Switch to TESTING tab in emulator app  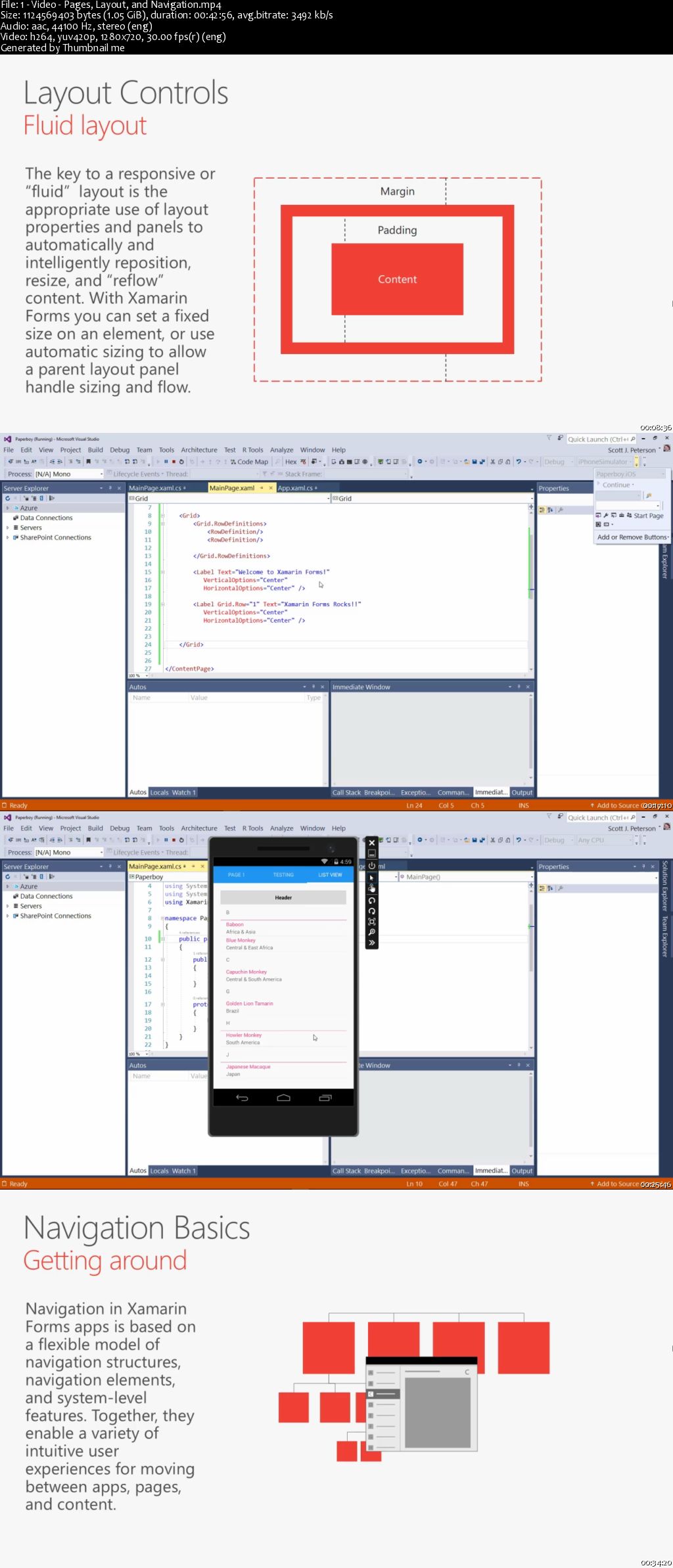(283, 875)
